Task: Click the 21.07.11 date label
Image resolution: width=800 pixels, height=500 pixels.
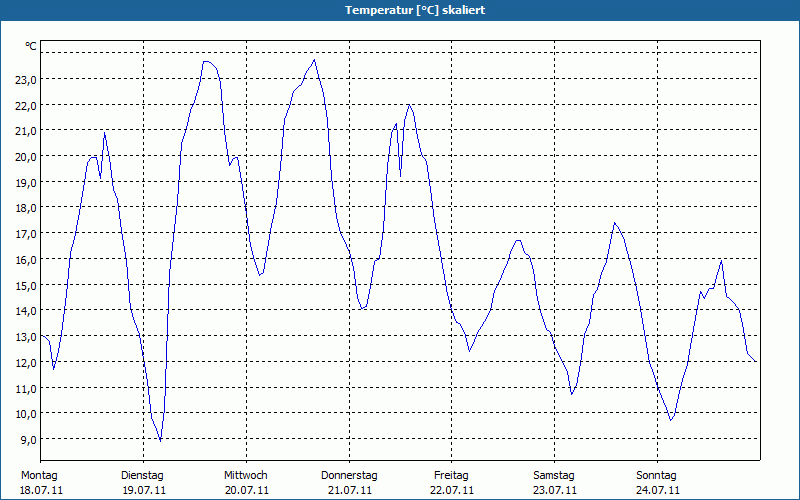Action: [349, 490]
